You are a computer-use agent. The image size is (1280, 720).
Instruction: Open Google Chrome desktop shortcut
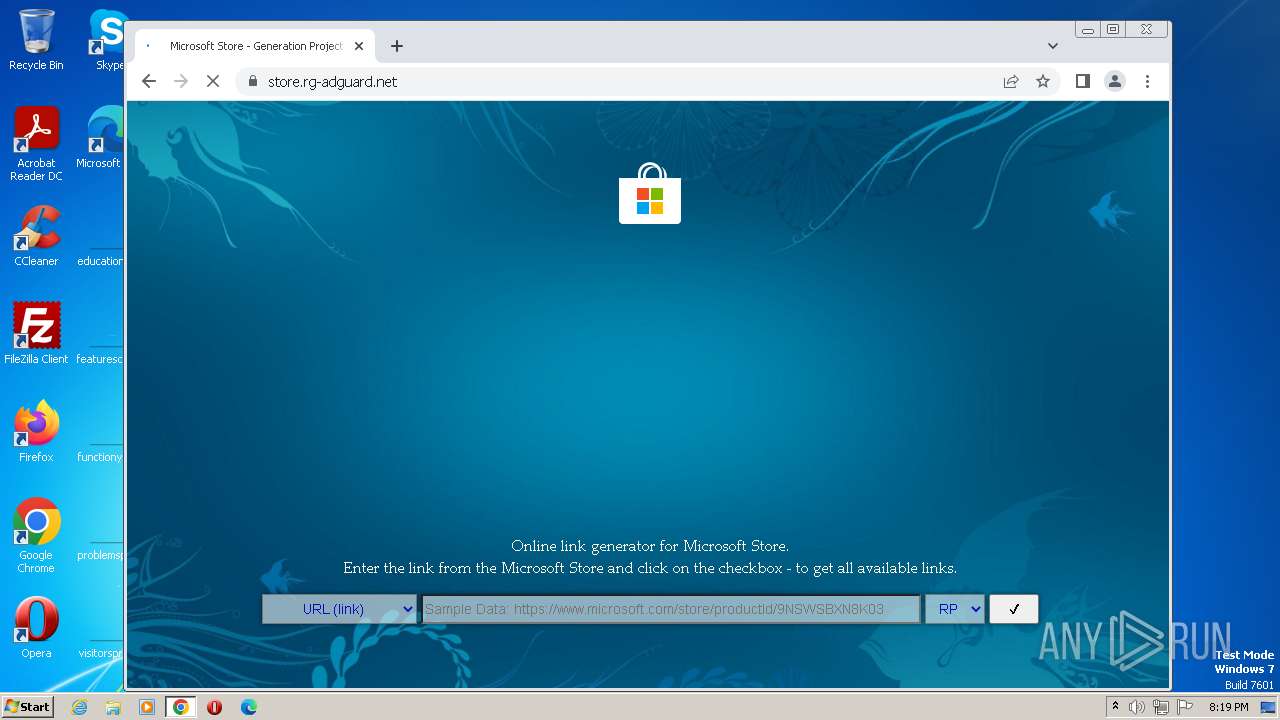tap(36, 535)
